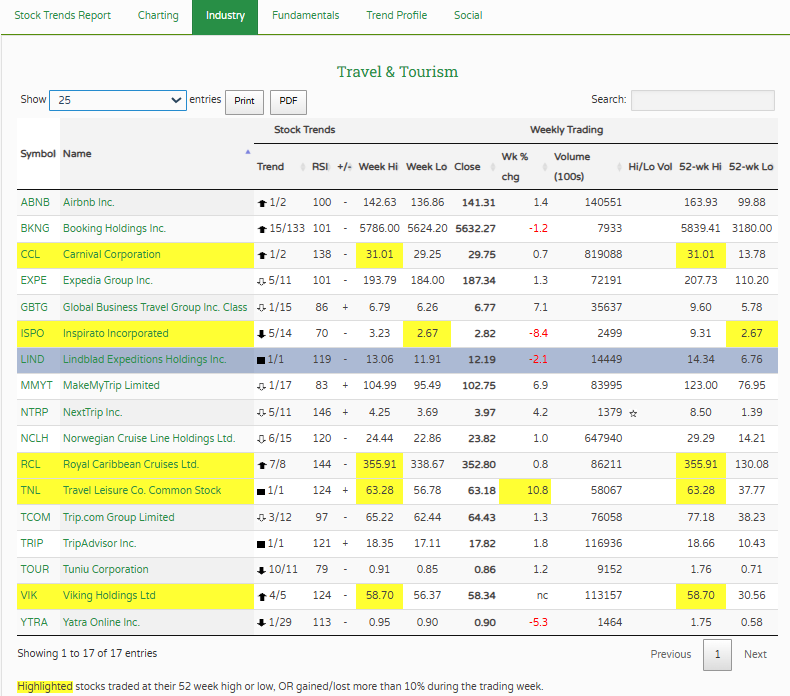The image size is (790, 696).
Task: Open the RCL symbol link
Action: coord(30,464)
